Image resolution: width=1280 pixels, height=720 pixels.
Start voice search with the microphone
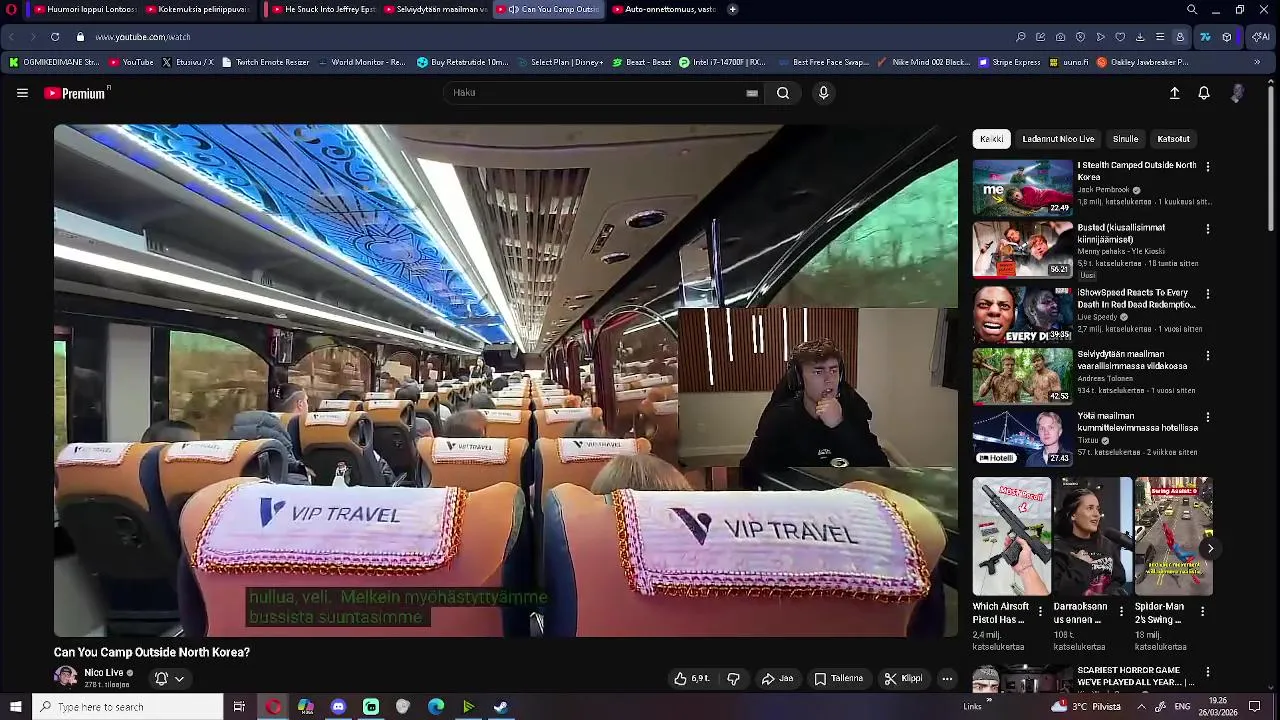pyautogui.click(x=823, y=93)
